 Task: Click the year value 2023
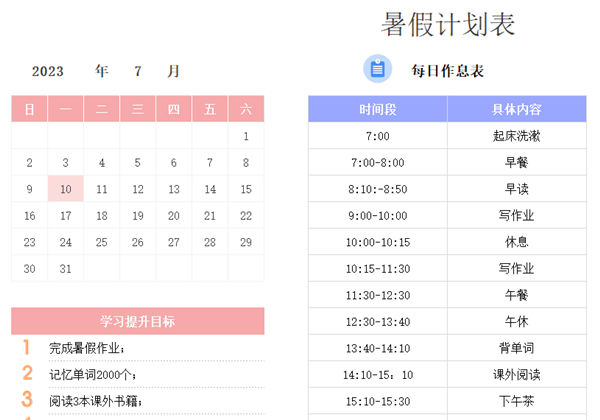tap(47, 71)
